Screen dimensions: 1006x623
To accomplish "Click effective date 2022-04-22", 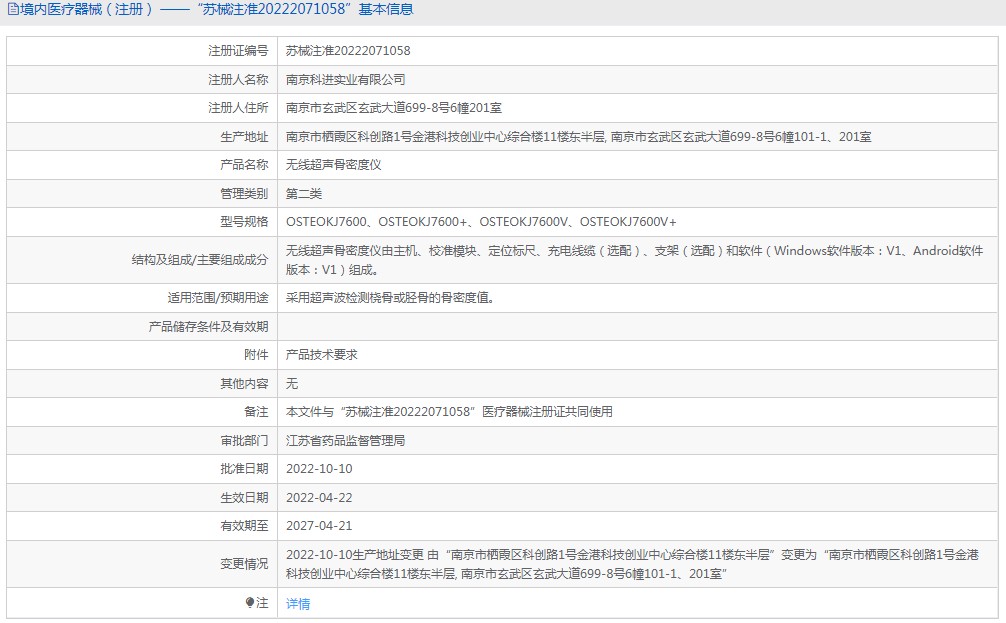I will click(319, 498).
